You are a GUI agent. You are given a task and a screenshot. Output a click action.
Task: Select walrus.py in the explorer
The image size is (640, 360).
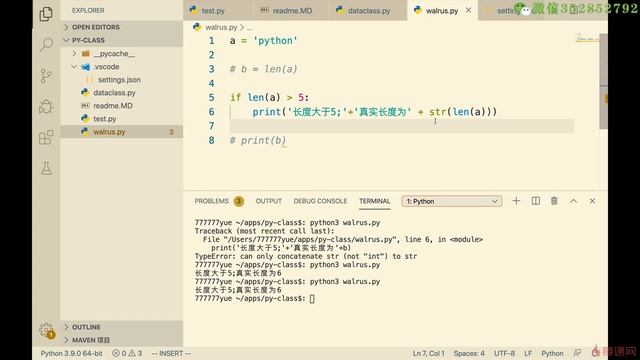122,132
